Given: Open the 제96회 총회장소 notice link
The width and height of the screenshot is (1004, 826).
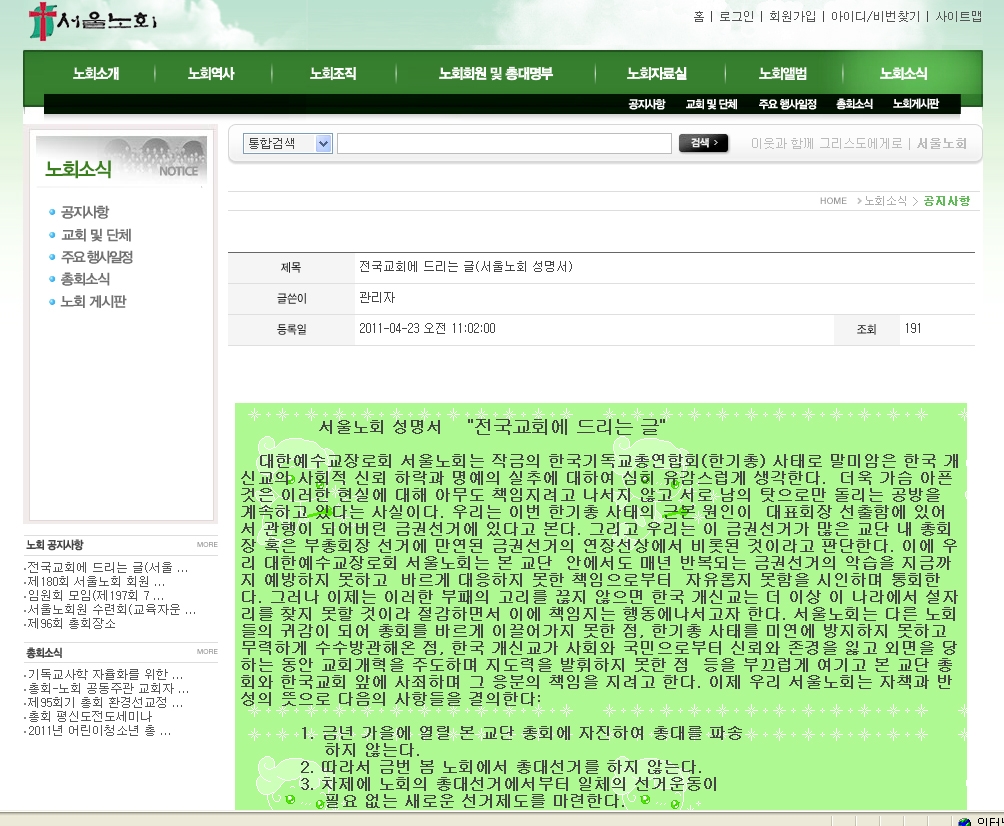Looking at the screenshot, I should pyautogui.click(x=71, y=623).
